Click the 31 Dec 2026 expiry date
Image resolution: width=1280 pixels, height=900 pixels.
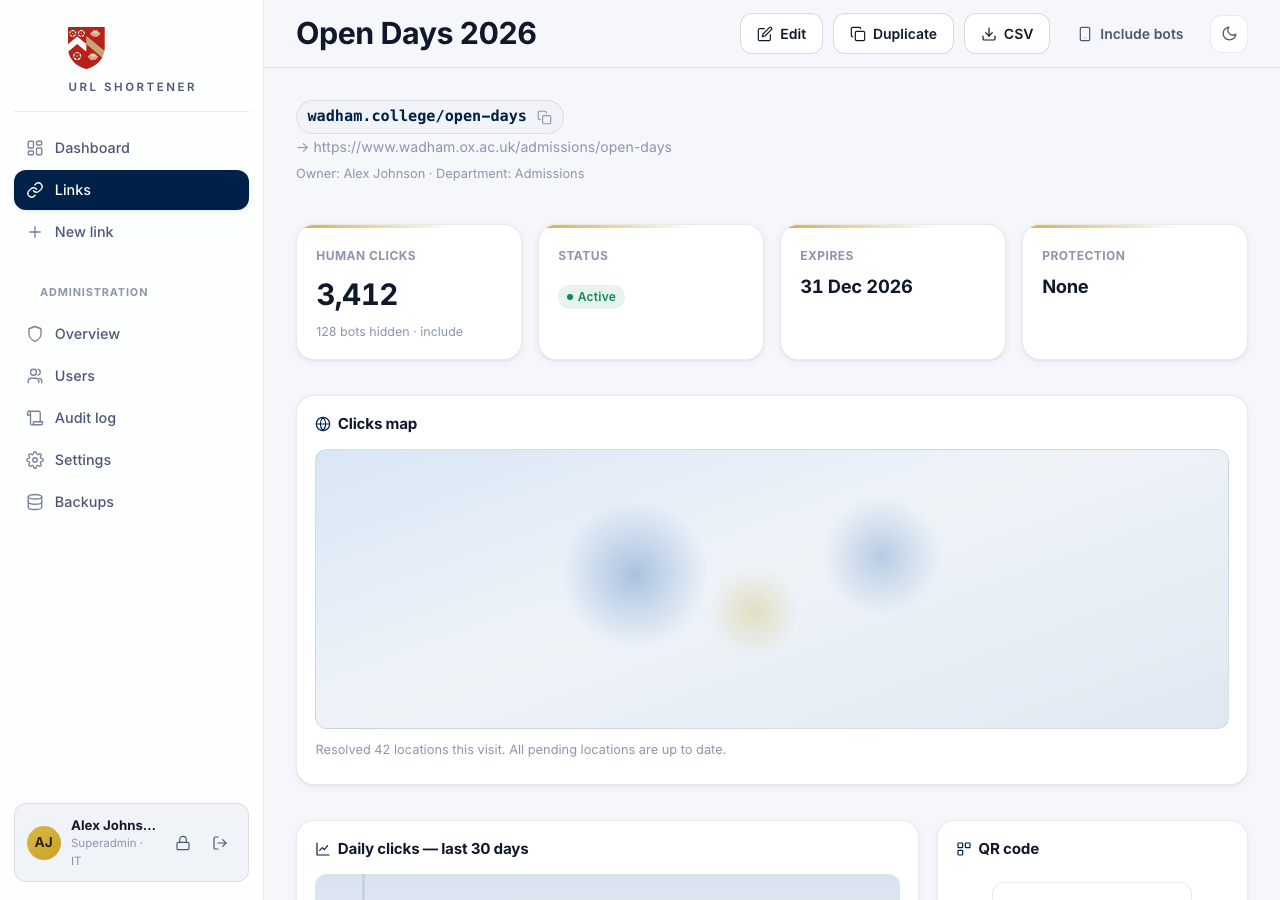coord(856,287)
